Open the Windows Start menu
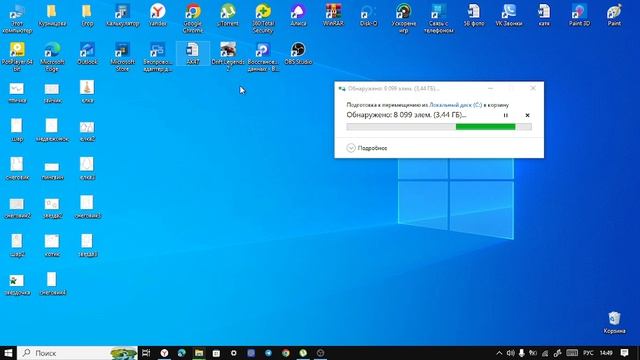This screenshot has width=640, height=360. coord(8,353)
